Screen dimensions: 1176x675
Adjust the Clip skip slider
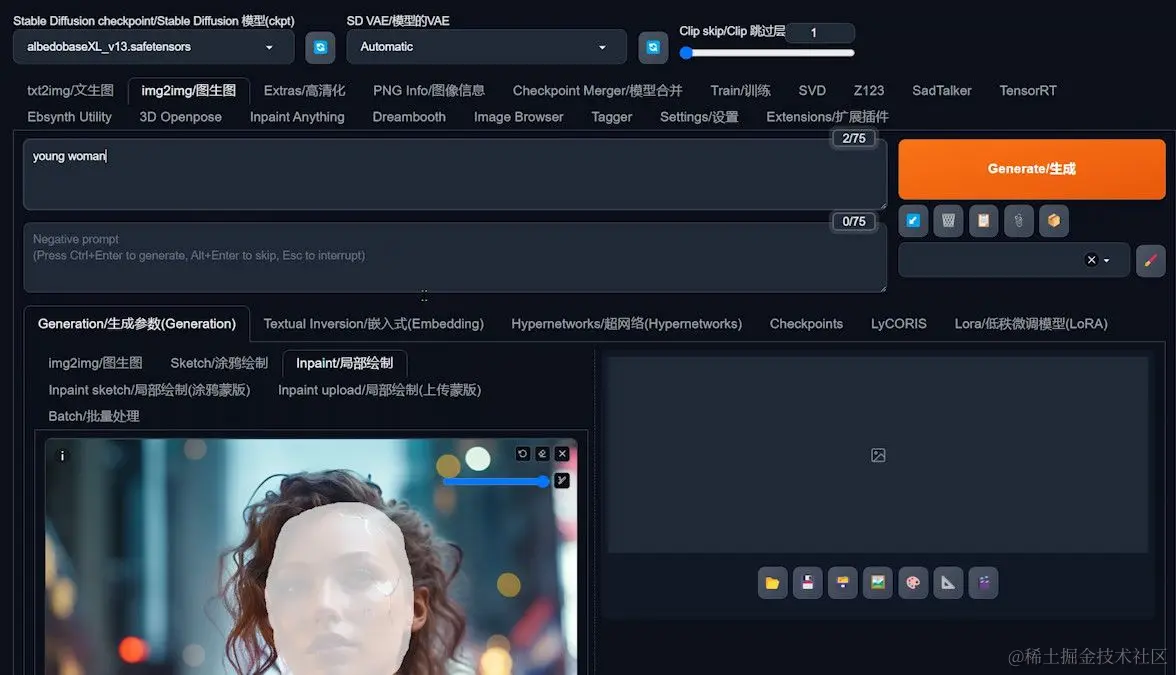pos(766,52)
